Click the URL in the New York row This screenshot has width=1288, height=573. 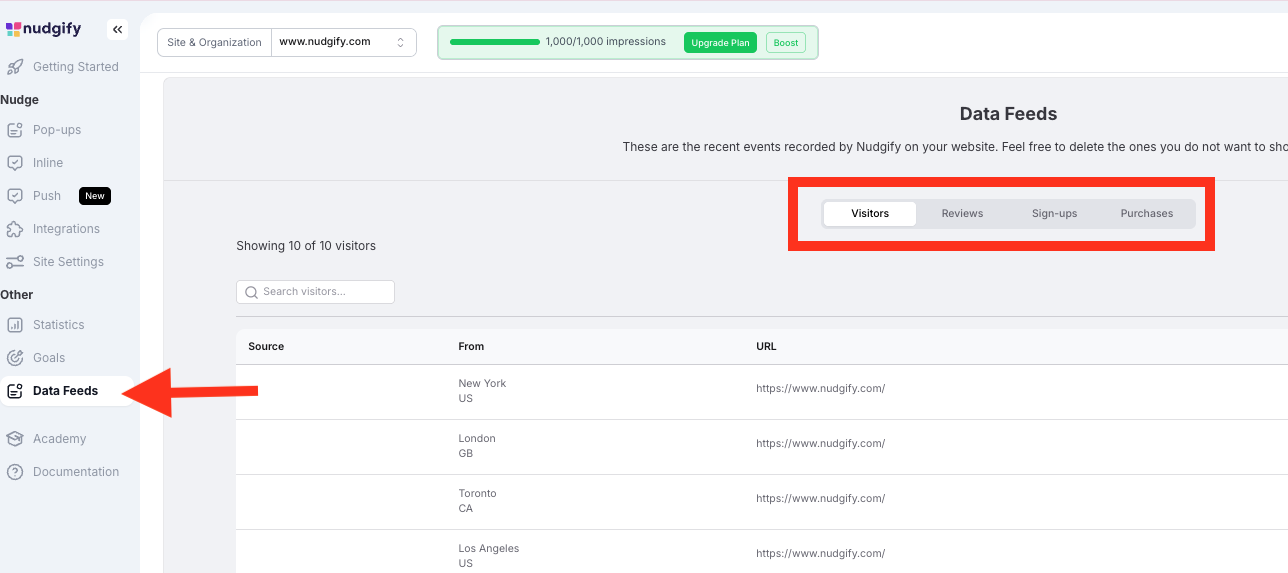tap(820, 389)
